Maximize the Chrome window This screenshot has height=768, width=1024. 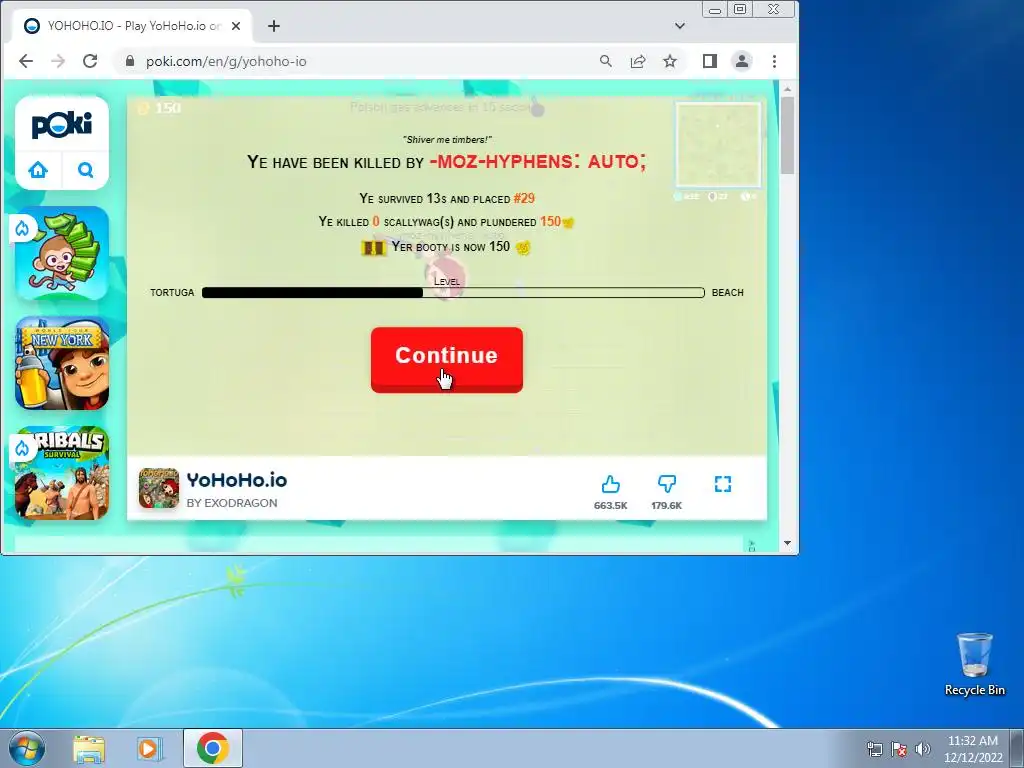tap(740, 10)
